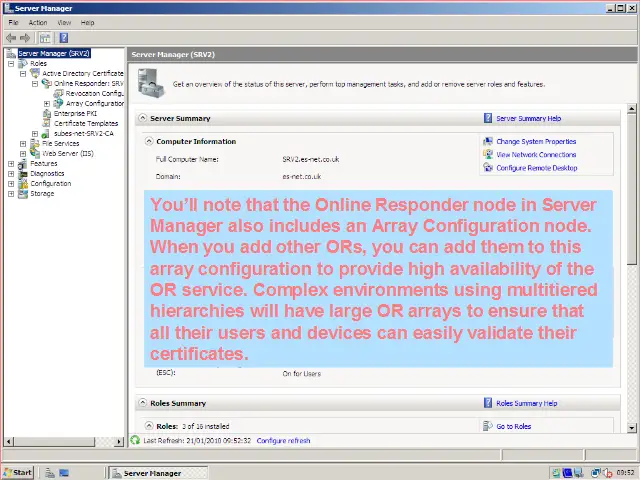Click the Back arrow toolbar icon
Screen dimensions: 640x480
[11, 38]
